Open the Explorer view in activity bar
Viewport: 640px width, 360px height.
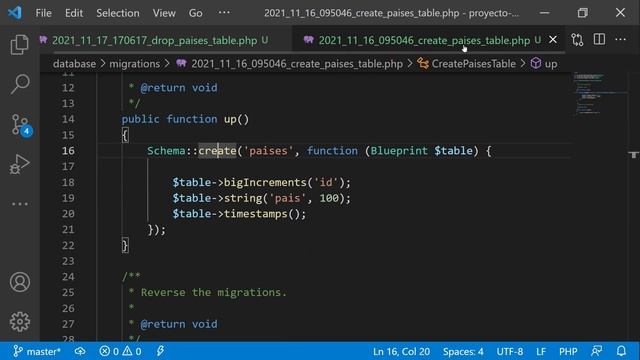[x=19, y=44]
